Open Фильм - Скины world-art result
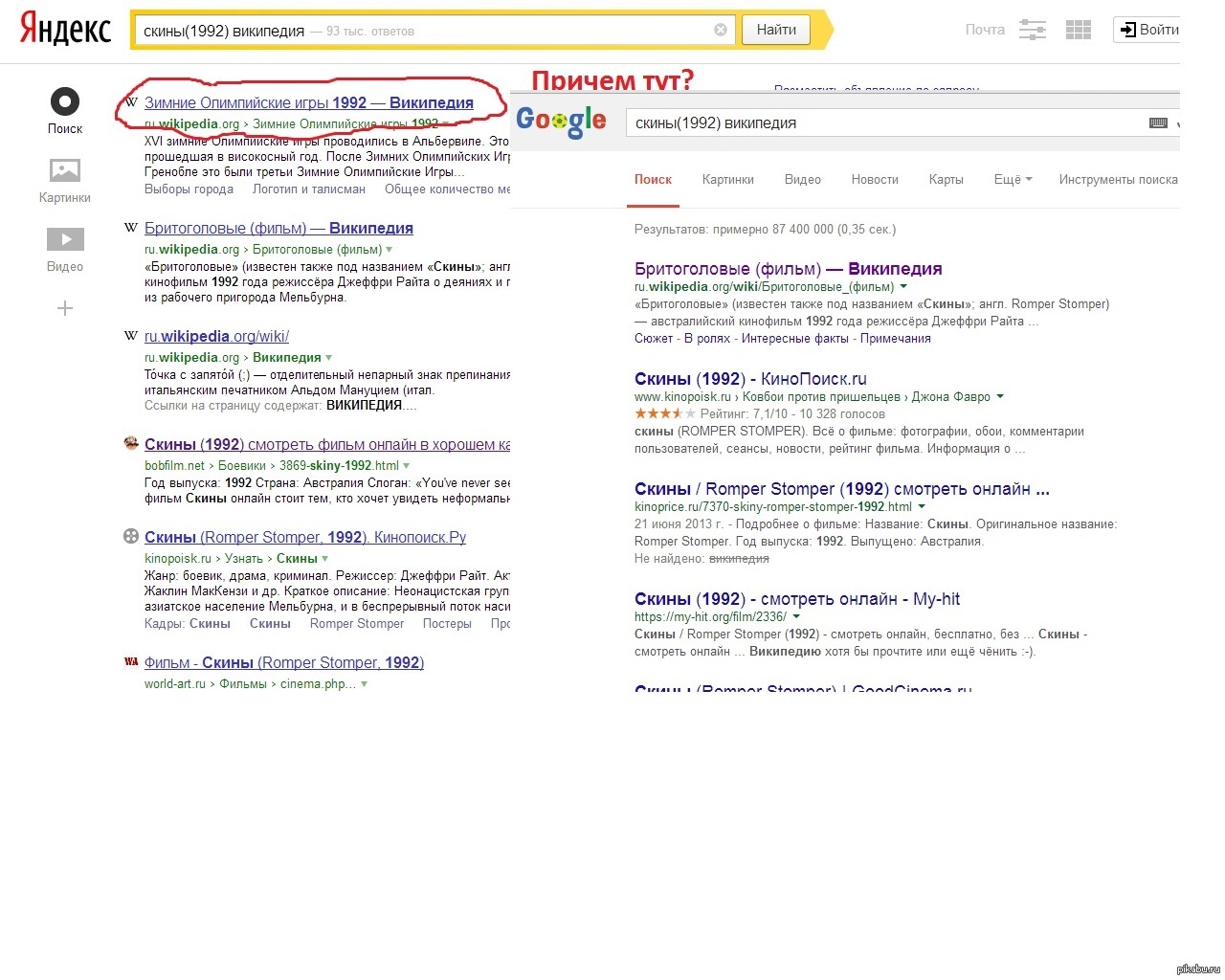Viewport: 1225px width, 980px height. click(x=284, y=662)
